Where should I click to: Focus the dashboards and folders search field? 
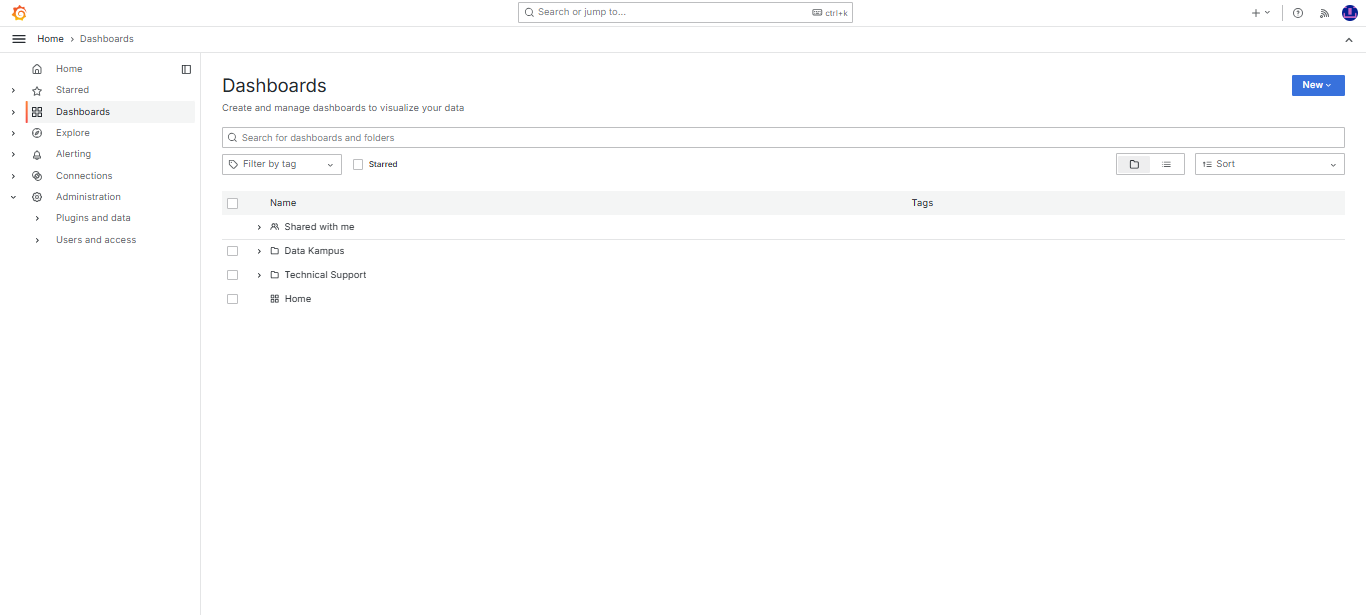[782, 138]
